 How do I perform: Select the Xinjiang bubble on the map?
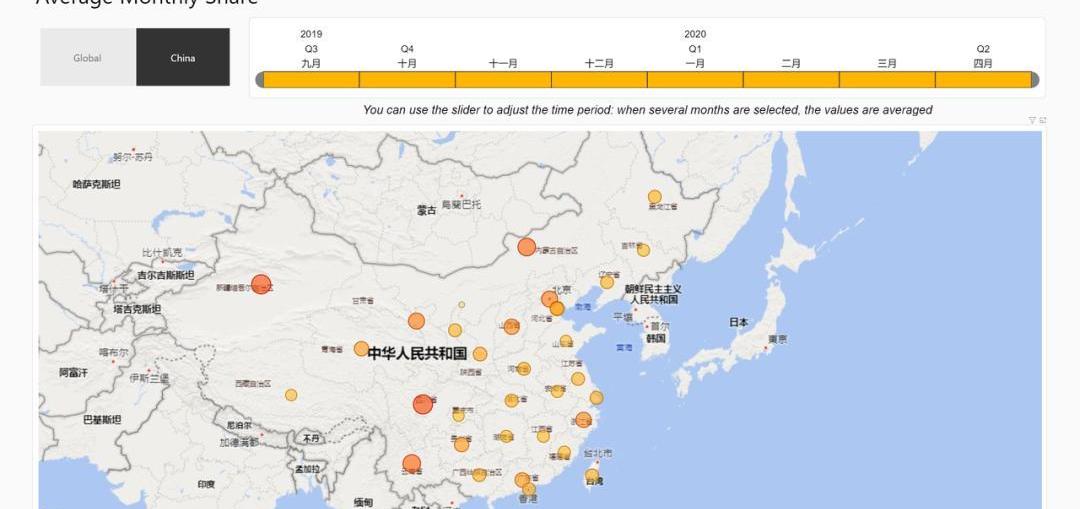[x=261, y=284]
